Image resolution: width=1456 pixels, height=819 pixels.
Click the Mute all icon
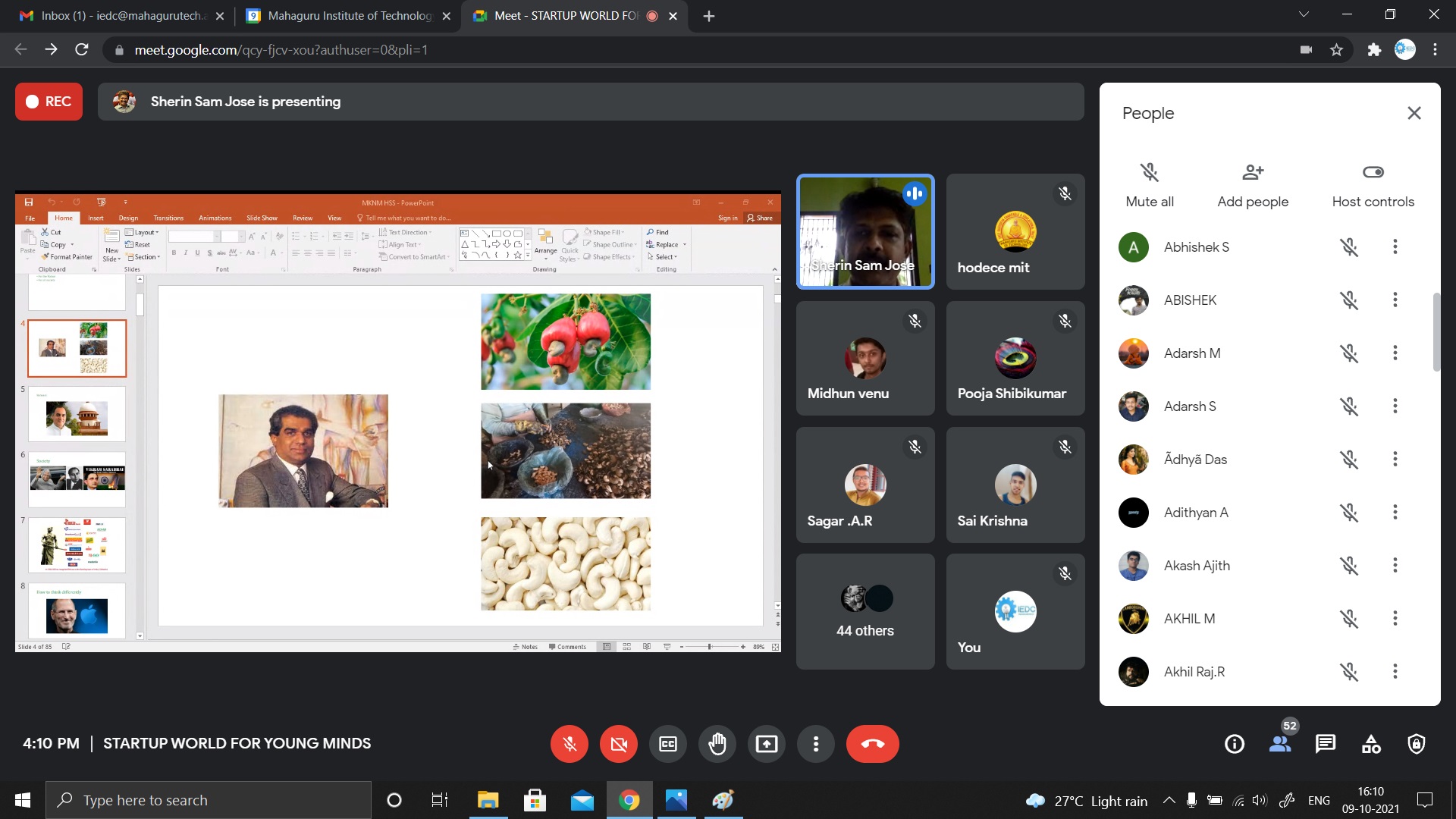pos(1150,173)
